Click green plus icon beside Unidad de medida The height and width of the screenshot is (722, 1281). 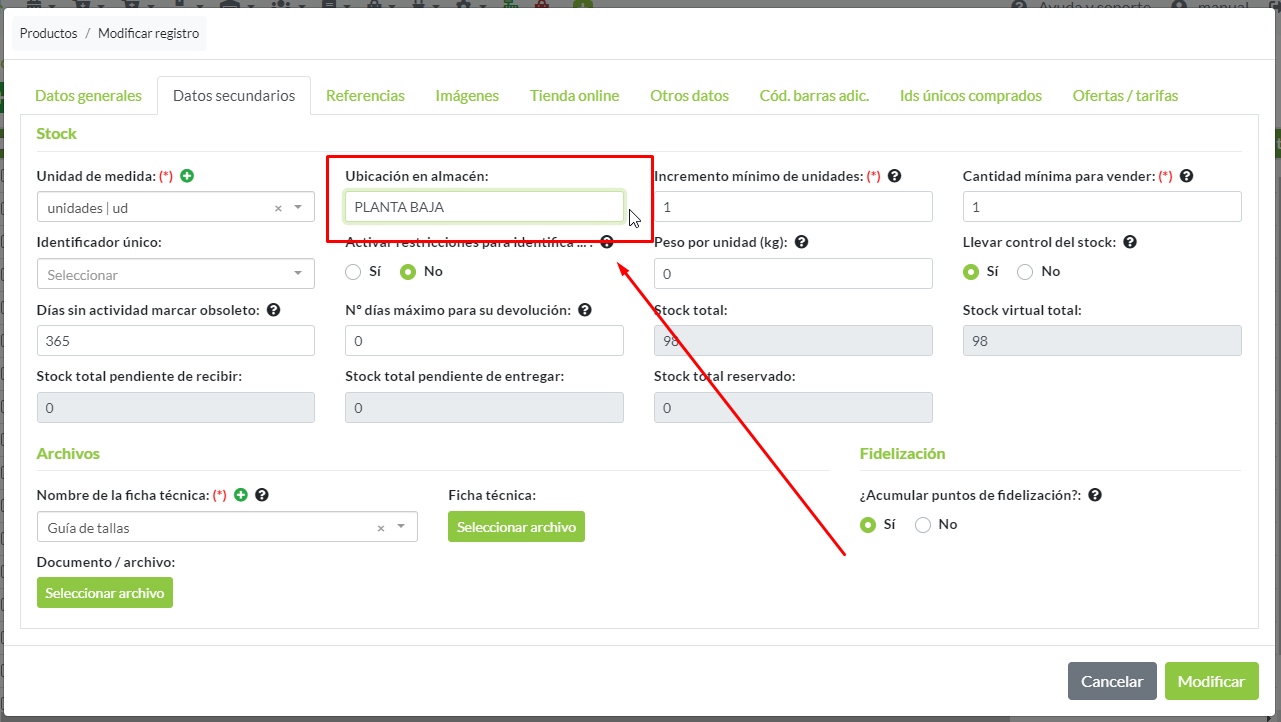tap(187, 176)
